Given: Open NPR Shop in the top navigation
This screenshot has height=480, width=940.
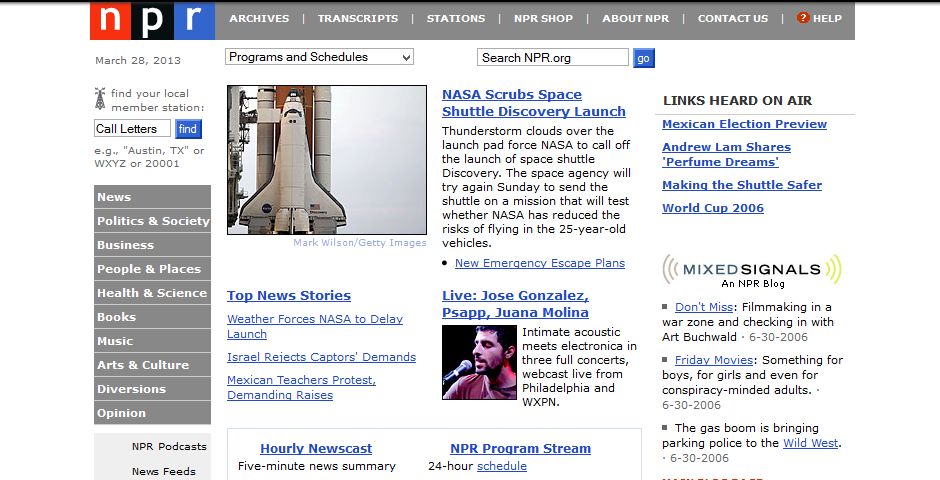Looking at the screenshot, I should (x=543, y=19).
